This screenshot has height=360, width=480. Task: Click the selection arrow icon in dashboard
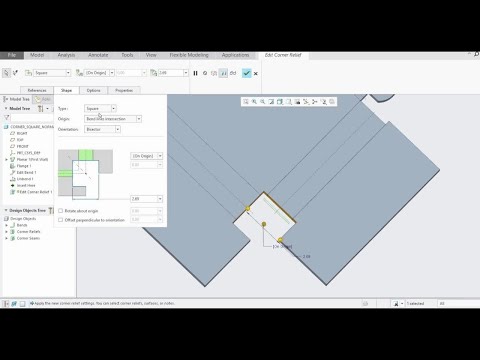tap(6, 73)
